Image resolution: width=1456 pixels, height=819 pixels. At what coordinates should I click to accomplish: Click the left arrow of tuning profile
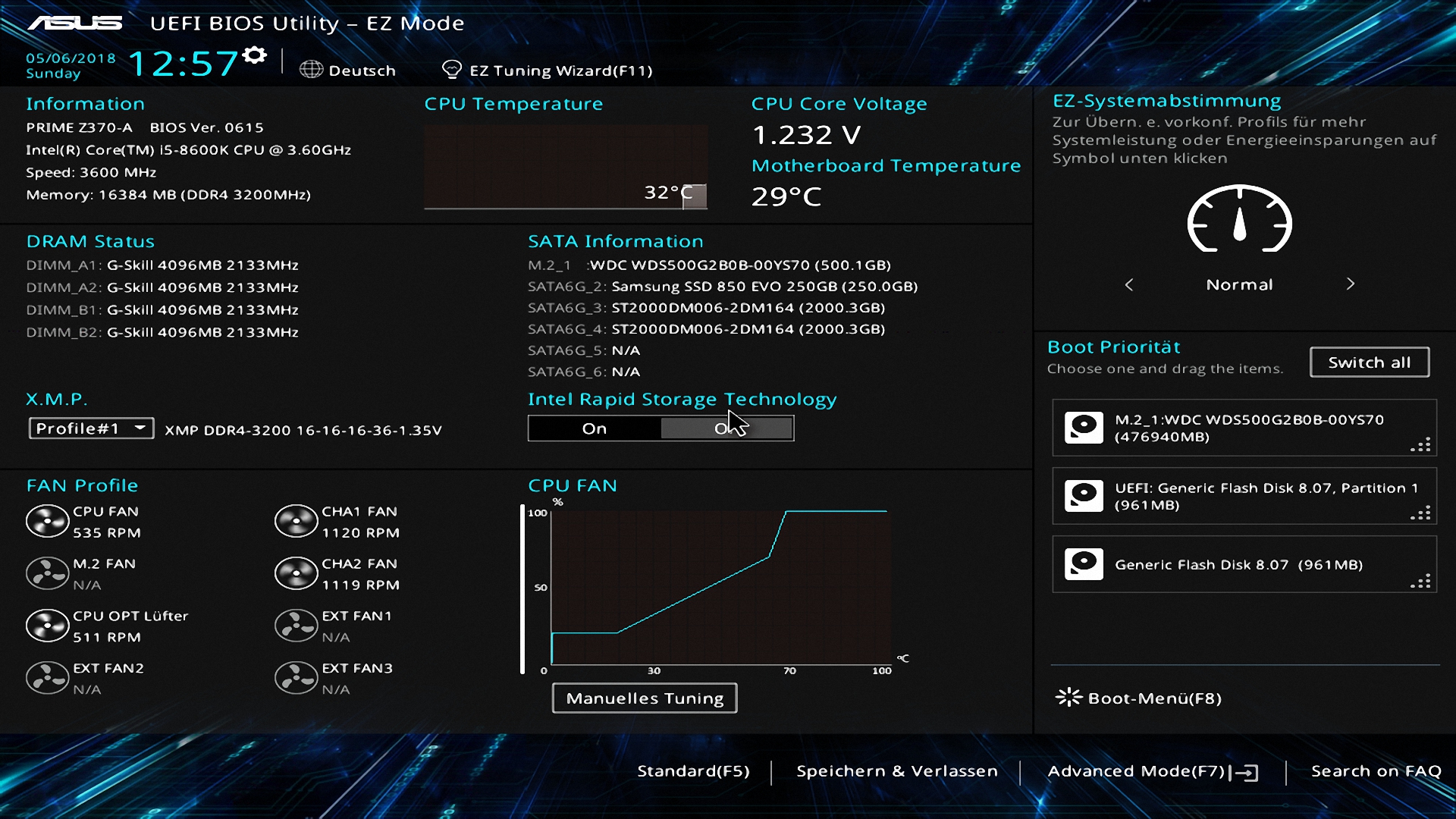(1129, 284)
